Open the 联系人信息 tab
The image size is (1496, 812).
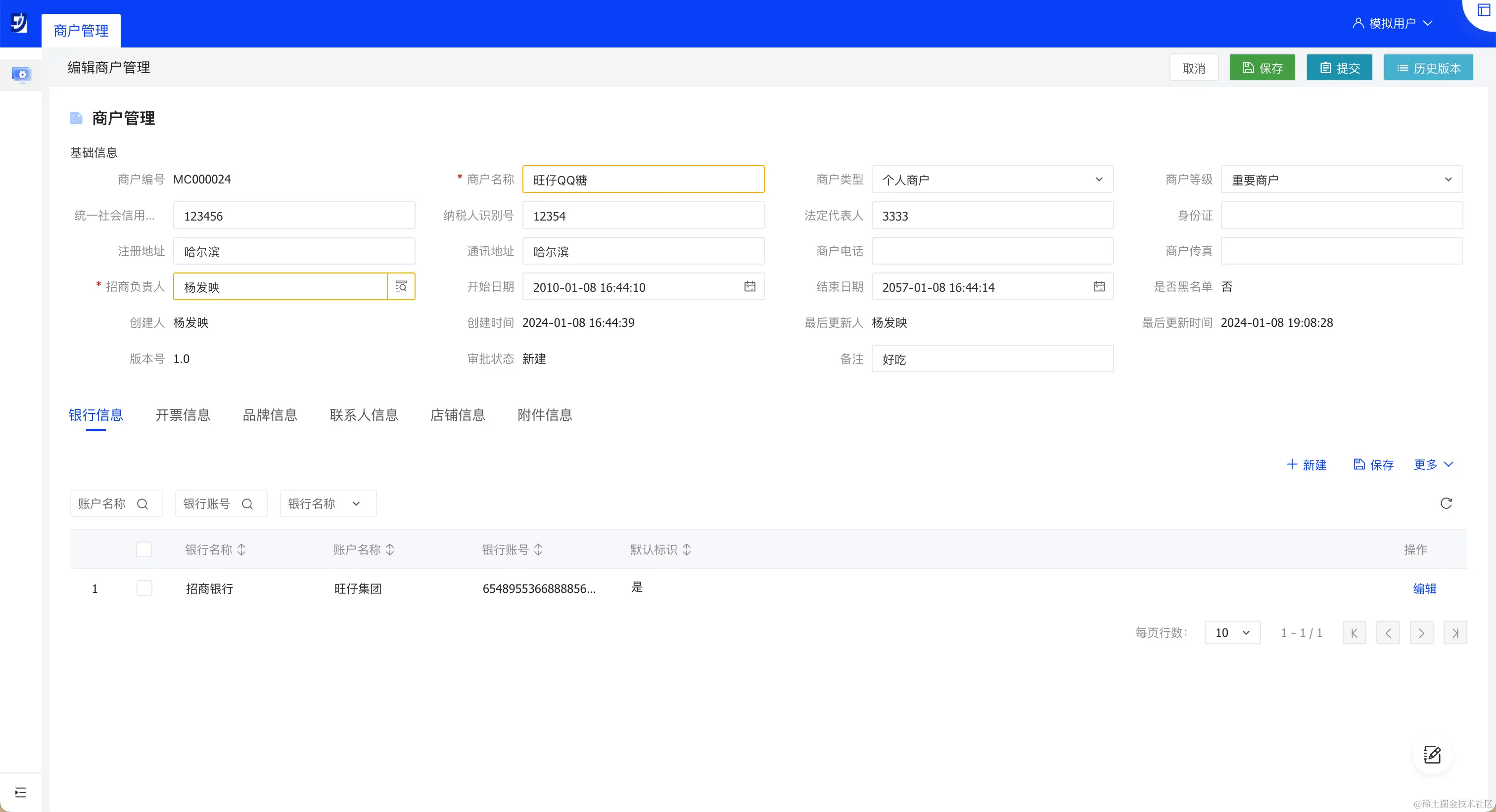pyautogui.click(x=364, y=415)
